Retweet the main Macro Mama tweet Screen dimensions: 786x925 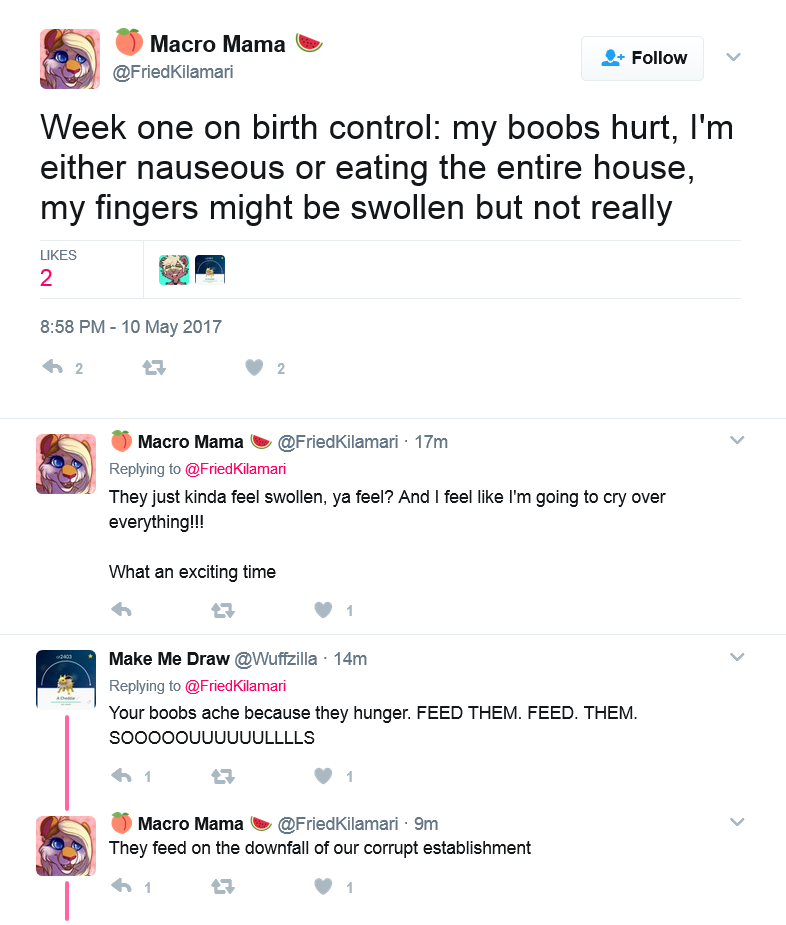coord(154,368)
